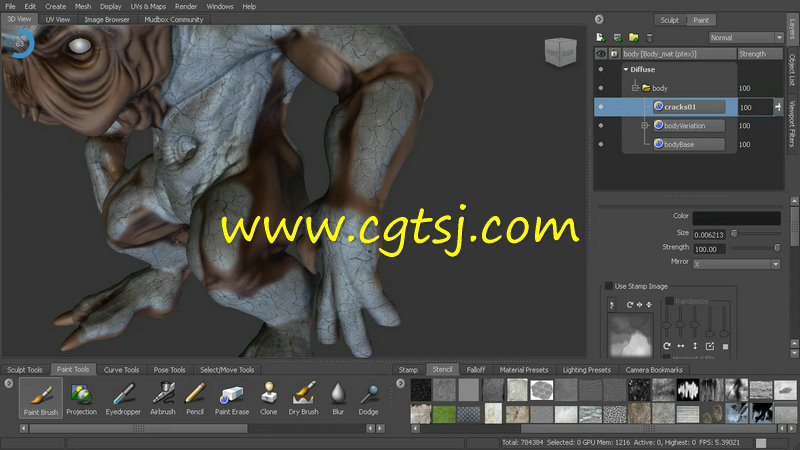The height and width of the screenshot is (450, 800).
Task: Toggle visibility of body folder
Action: tap(601, 88)
